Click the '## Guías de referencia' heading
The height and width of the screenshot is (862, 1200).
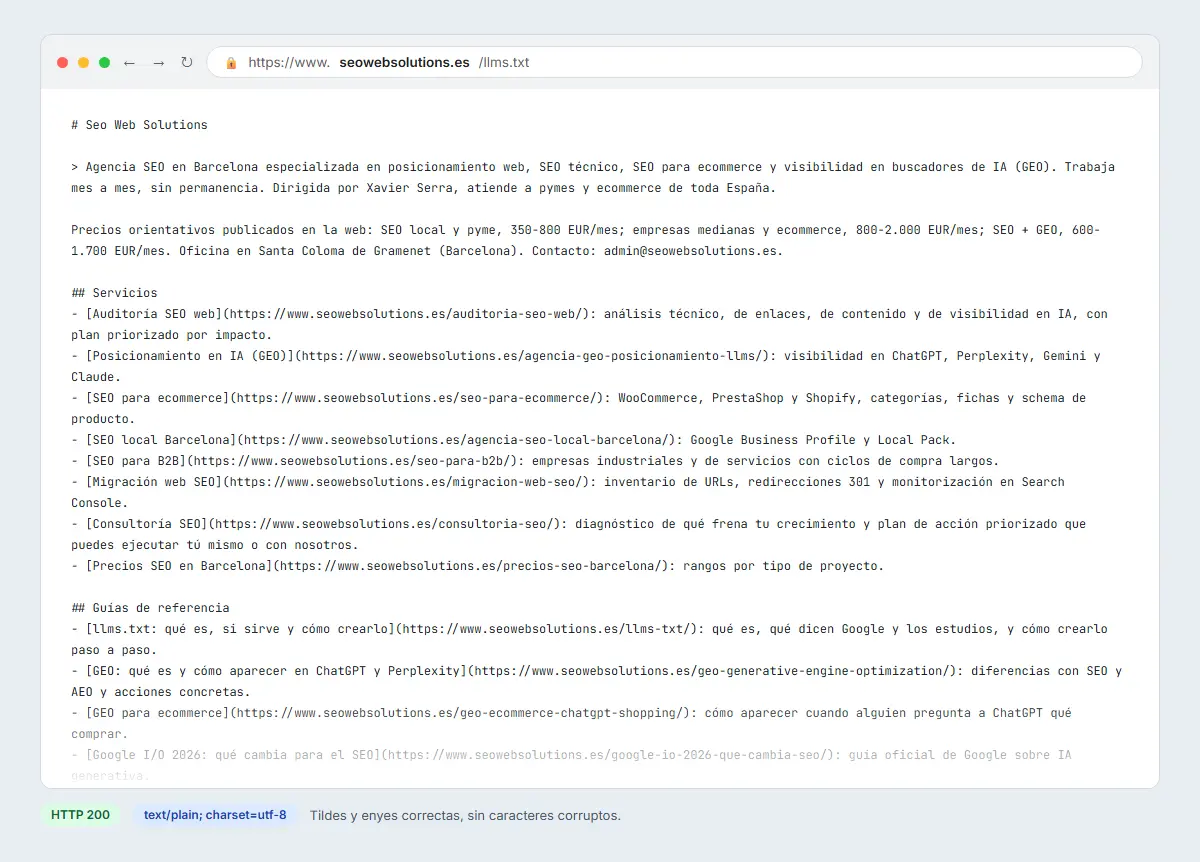(151, 608)
